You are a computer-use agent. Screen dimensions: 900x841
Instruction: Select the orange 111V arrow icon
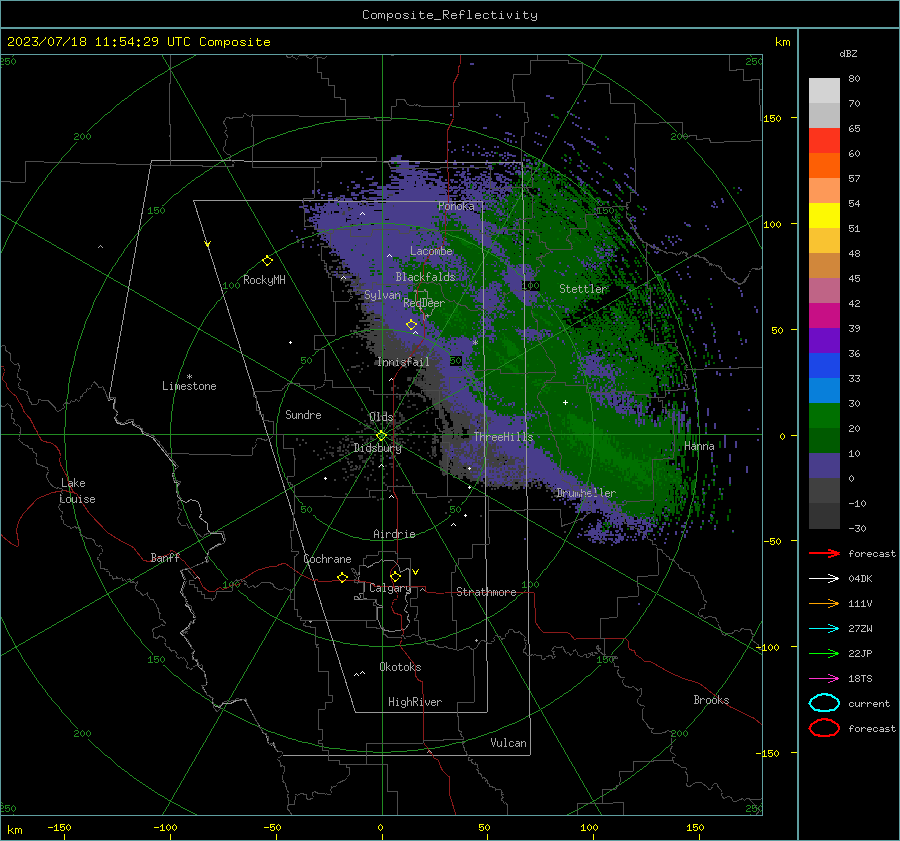824,603
